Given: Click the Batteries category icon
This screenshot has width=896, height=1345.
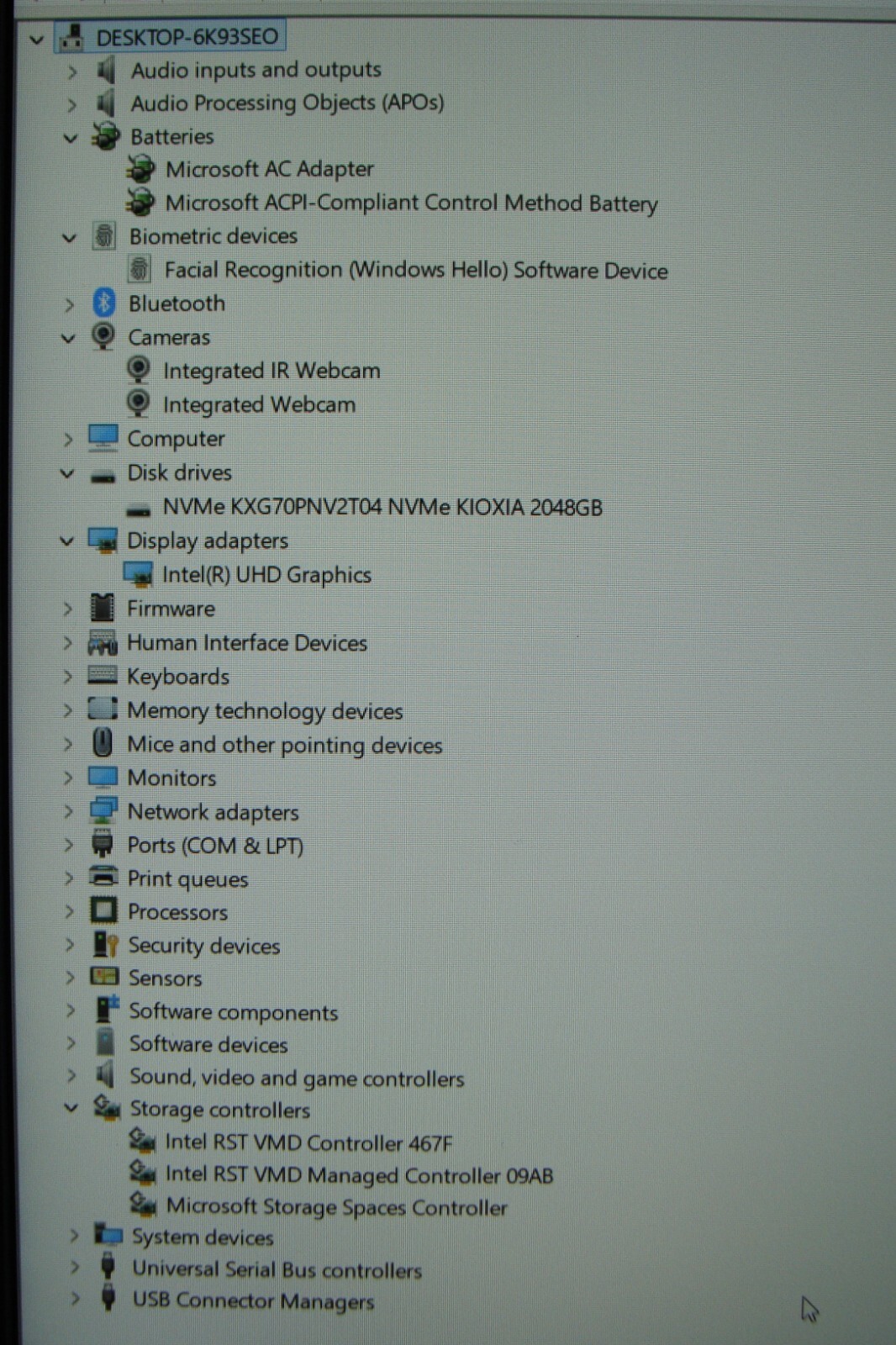Looking at the screenshot, I should pyautogui.click(x=106, y=136).
